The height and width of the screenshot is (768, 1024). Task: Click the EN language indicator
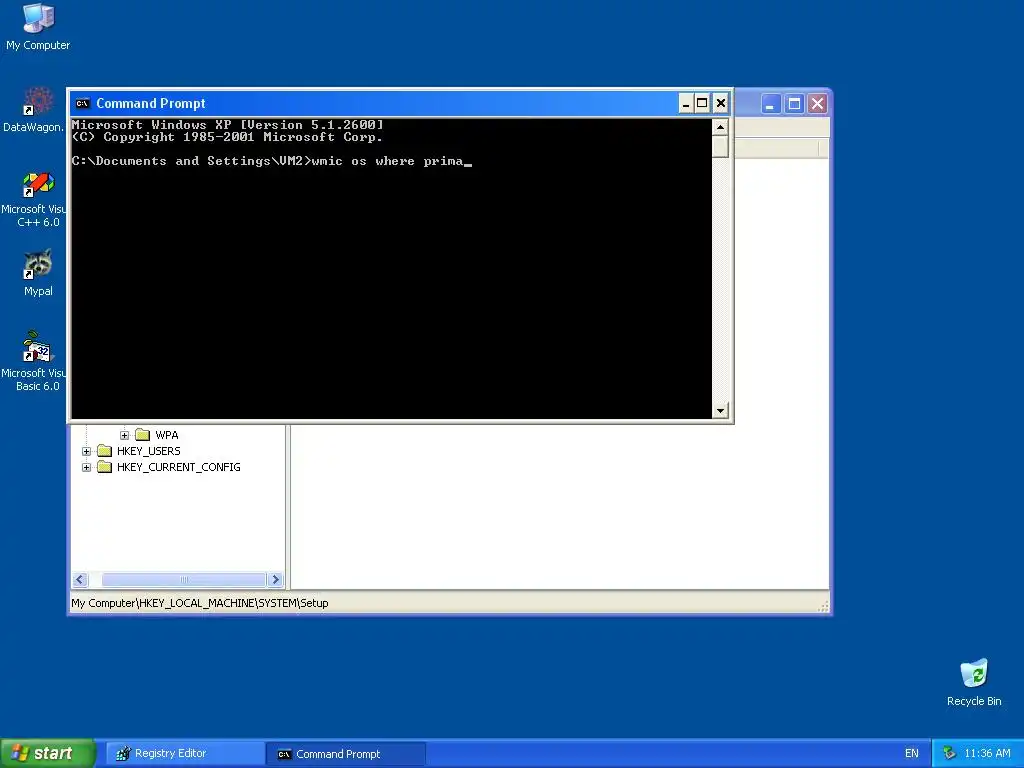coord(912,754)
